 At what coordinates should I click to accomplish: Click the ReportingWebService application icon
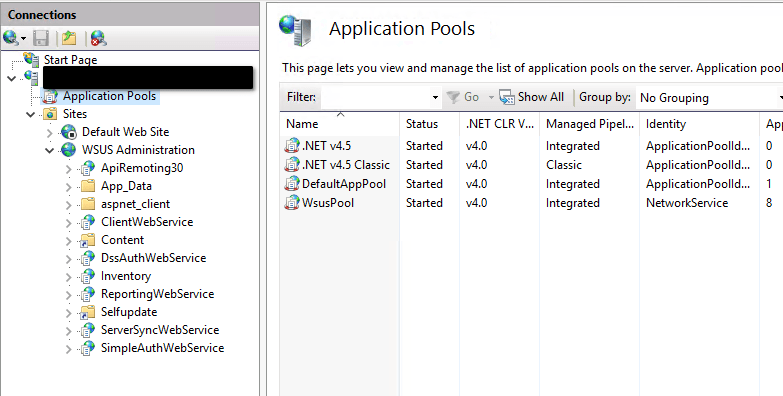[88, 294]
